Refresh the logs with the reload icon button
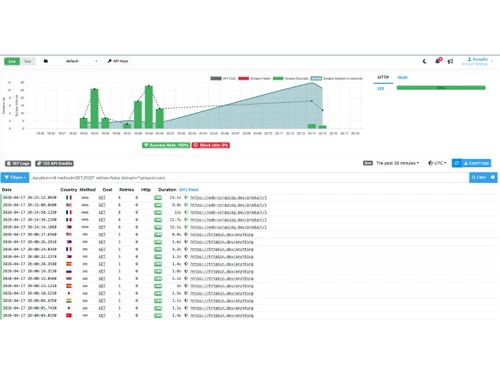 coord(456,163)
